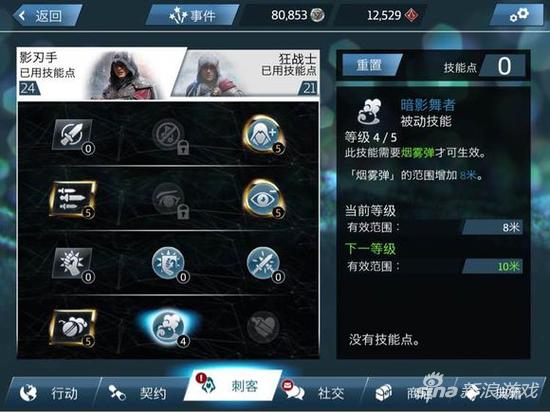Viewport: 550px width, 412px height.
Task: Tap the highlighted 暗影舞者 smoke skill
Action: [169, 327]
